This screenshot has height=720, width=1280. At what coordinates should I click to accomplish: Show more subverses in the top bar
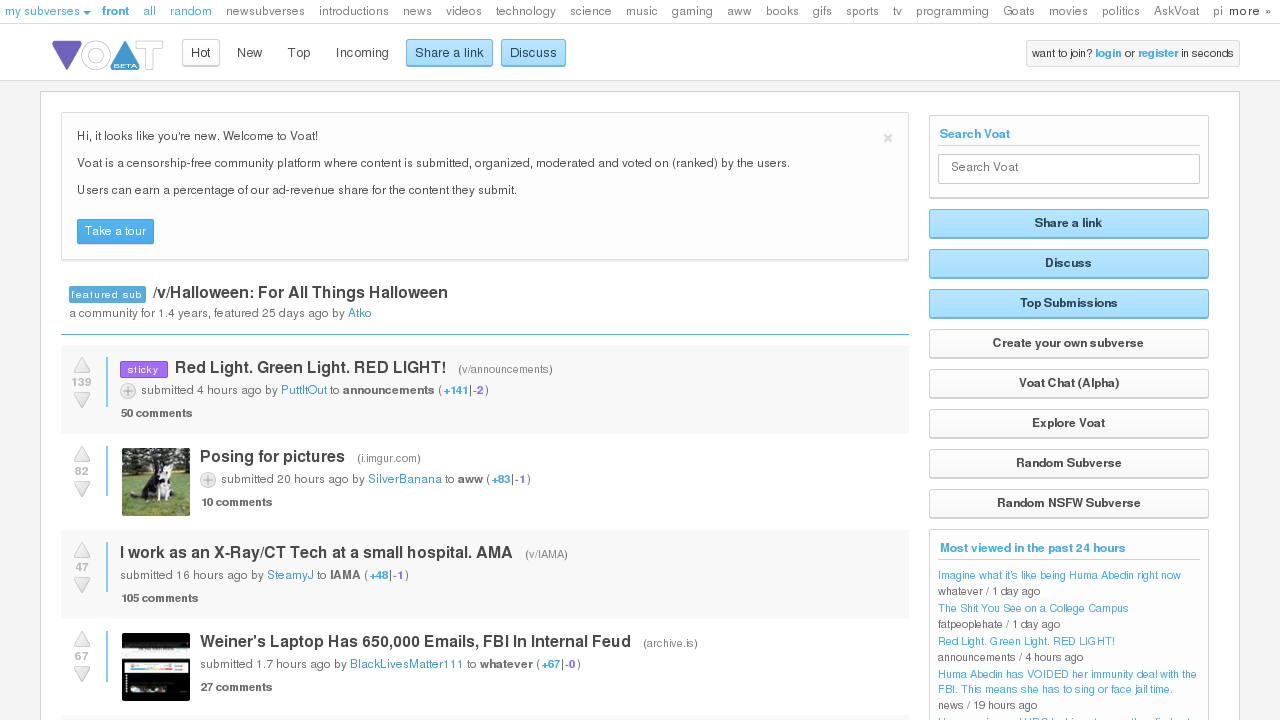(x=1250, y=11)
